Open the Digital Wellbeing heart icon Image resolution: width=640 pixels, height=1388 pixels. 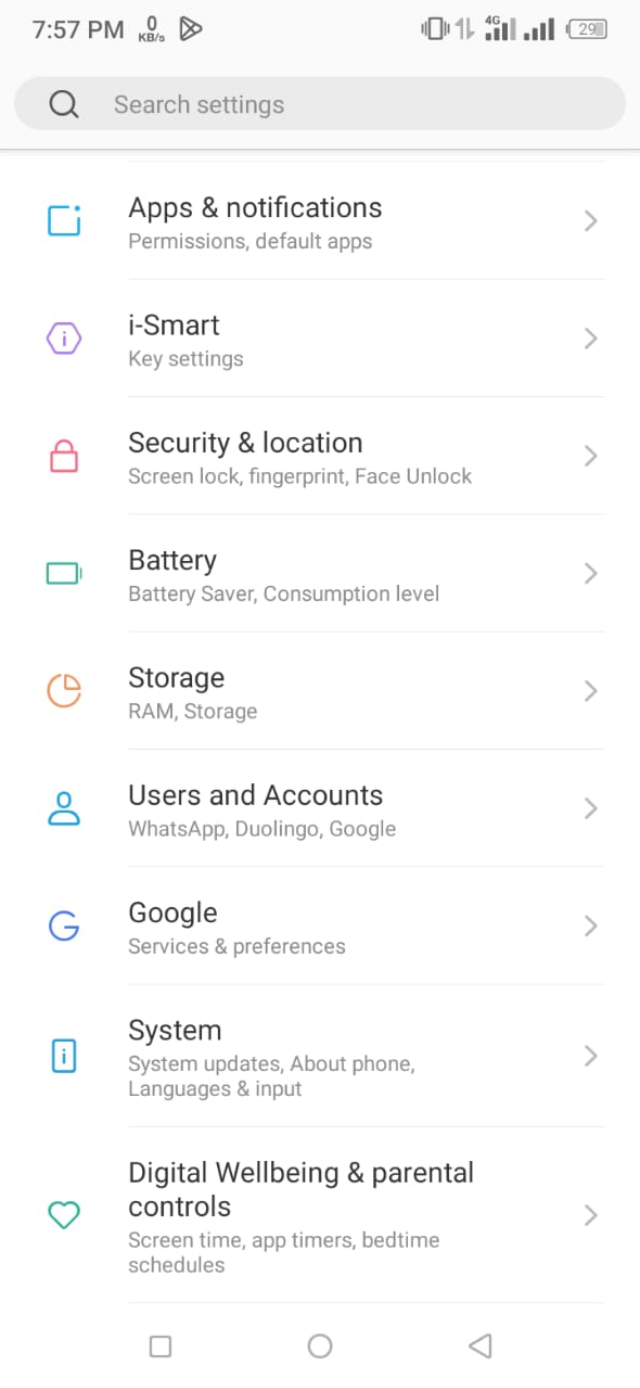tap(63, 1215)
